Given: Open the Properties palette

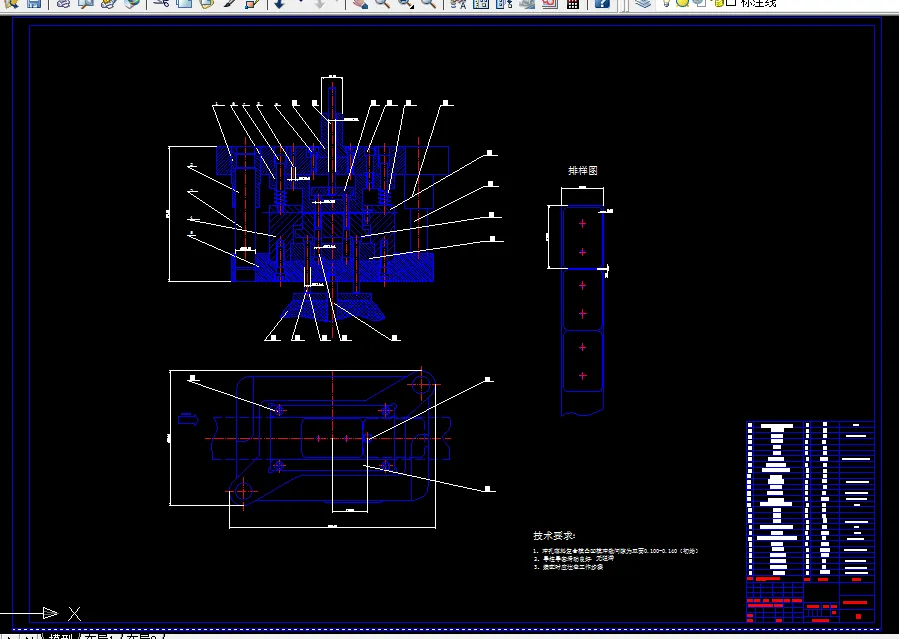Looking at the screenshot, I should click(x=458, y=3).
